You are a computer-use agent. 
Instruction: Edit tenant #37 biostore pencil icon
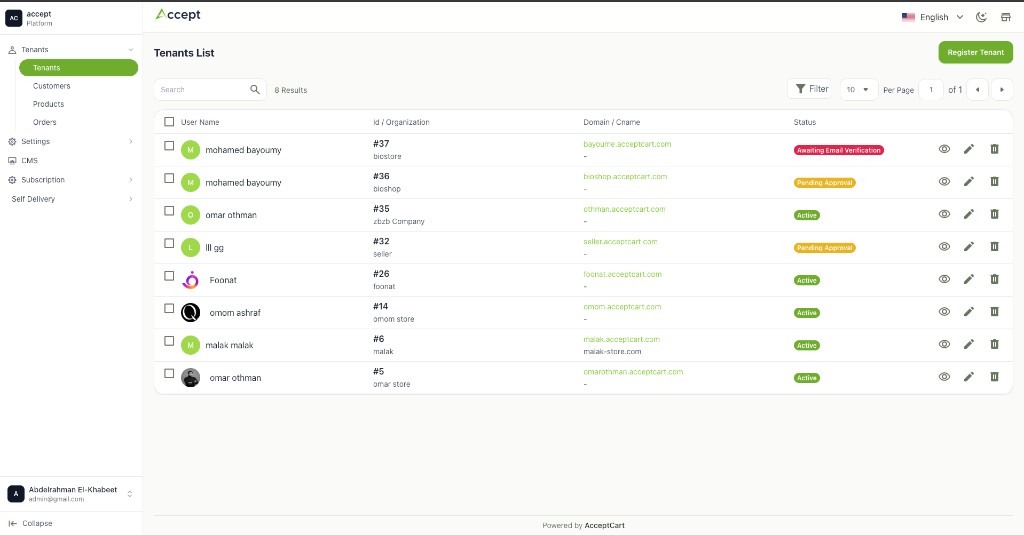click(x=969, y=149)
